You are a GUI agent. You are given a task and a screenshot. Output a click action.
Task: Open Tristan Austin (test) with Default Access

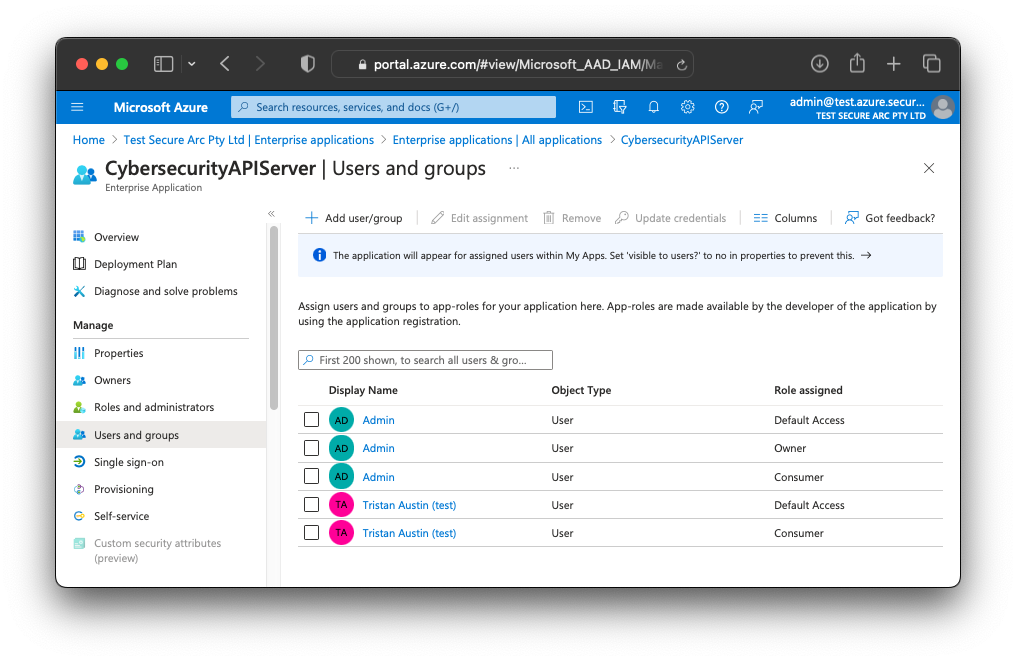point(409,505)
